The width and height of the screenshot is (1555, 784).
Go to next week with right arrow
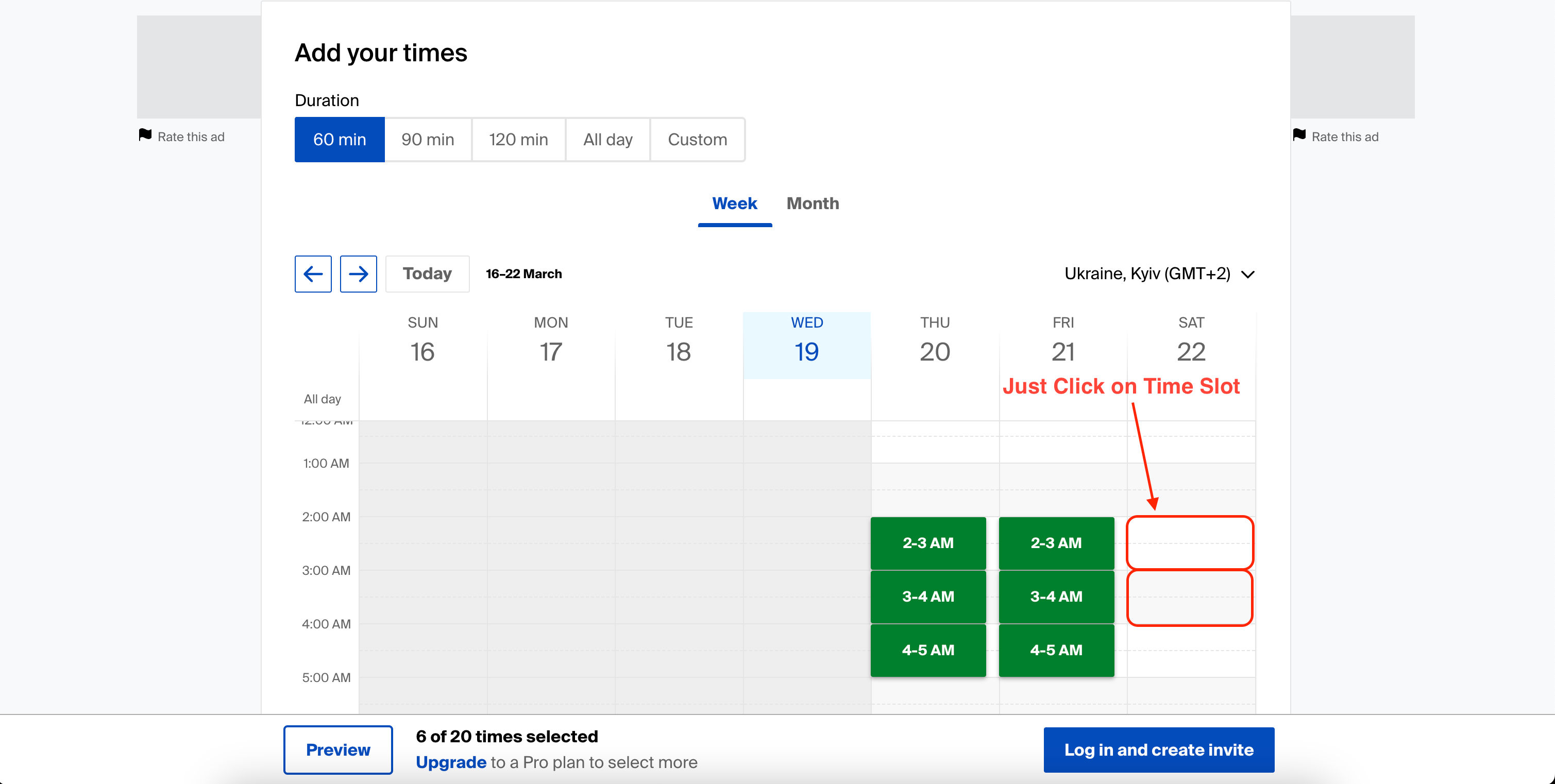click(358, 274)
